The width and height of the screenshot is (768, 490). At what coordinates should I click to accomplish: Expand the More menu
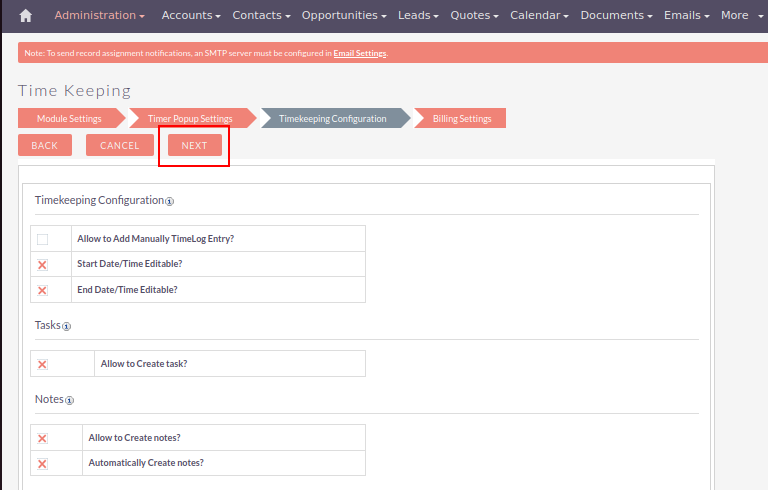(x=740, y=16)
